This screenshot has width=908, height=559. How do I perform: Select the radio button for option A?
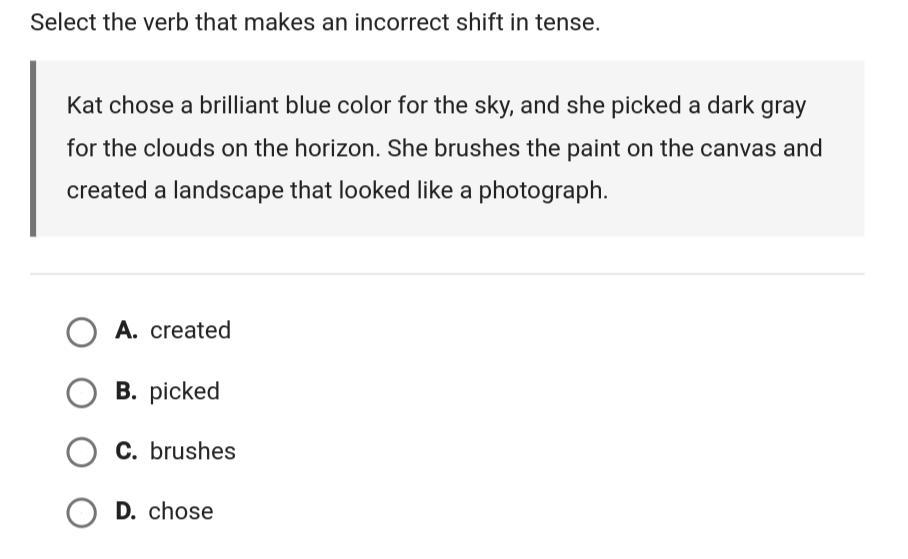(x=81, y=332)
